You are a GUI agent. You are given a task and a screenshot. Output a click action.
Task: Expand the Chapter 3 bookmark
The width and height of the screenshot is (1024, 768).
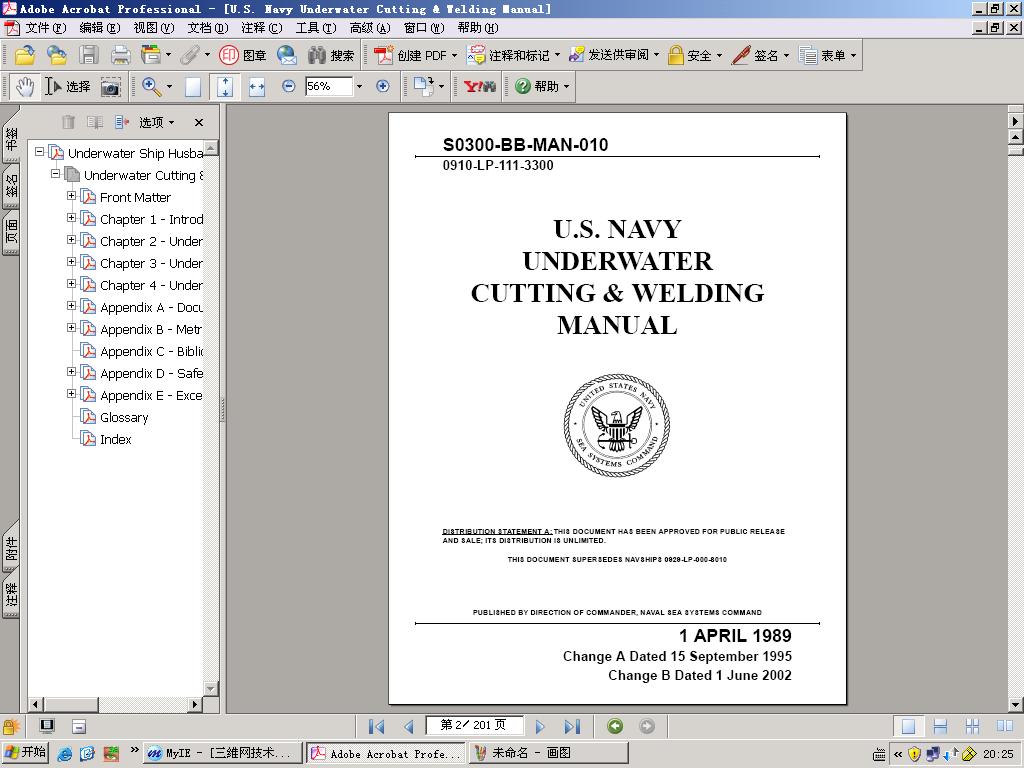pos(71,262)
